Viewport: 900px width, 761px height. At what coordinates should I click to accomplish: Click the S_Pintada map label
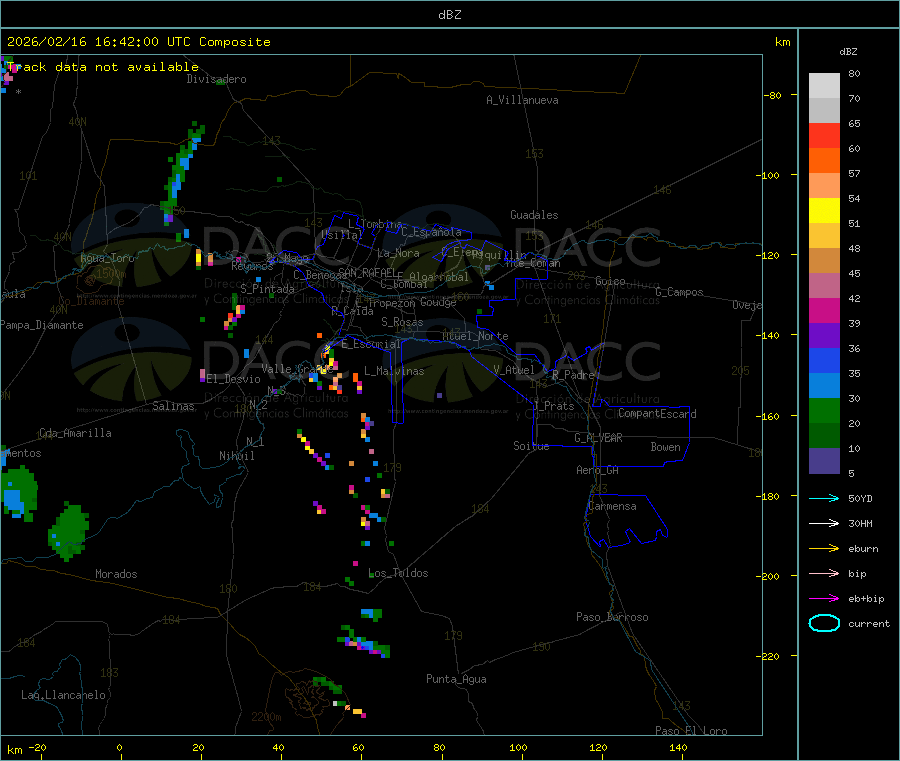click(267, 289)
